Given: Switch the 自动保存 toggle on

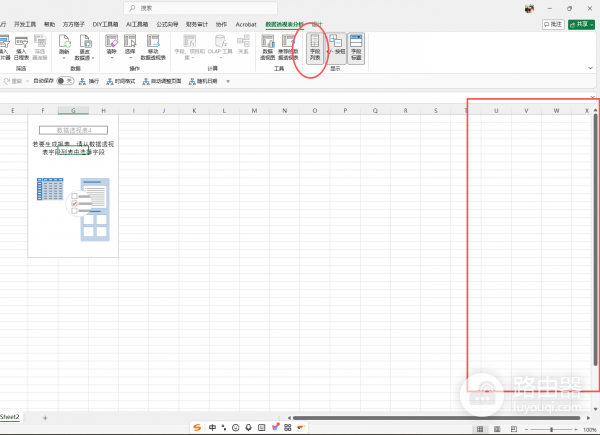Looking at the screenshot, I should coord(62,81).
